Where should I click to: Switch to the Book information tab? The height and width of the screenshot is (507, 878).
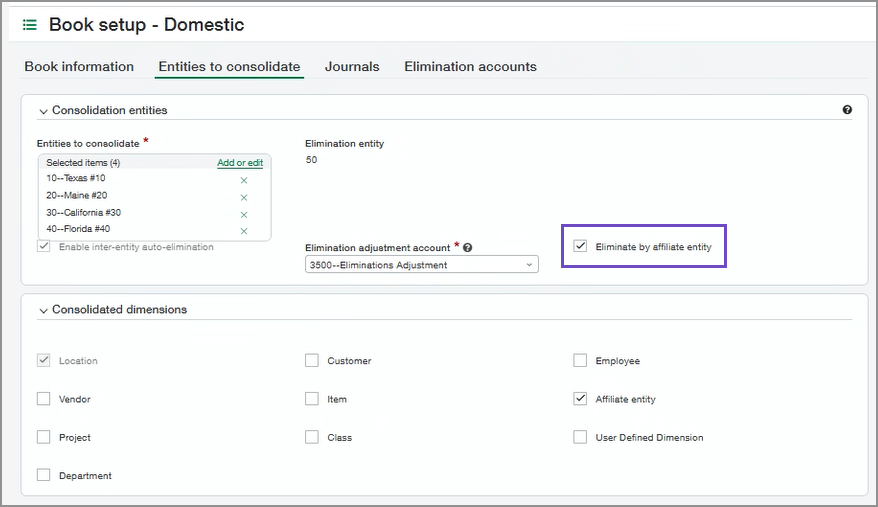click(x=79, y=67)
